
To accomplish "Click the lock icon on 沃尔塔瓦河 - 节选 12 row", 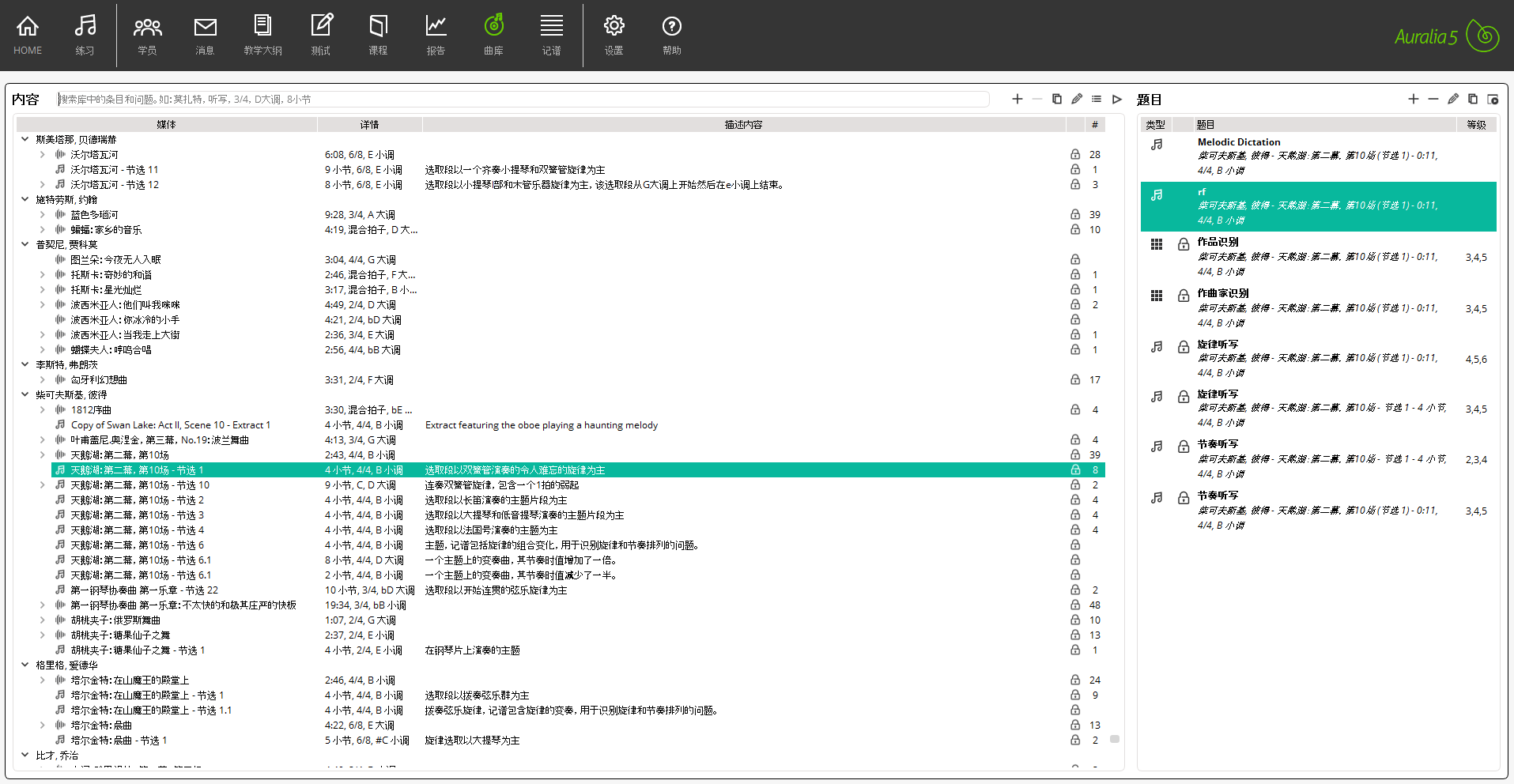I will [x=1075, y=184].
